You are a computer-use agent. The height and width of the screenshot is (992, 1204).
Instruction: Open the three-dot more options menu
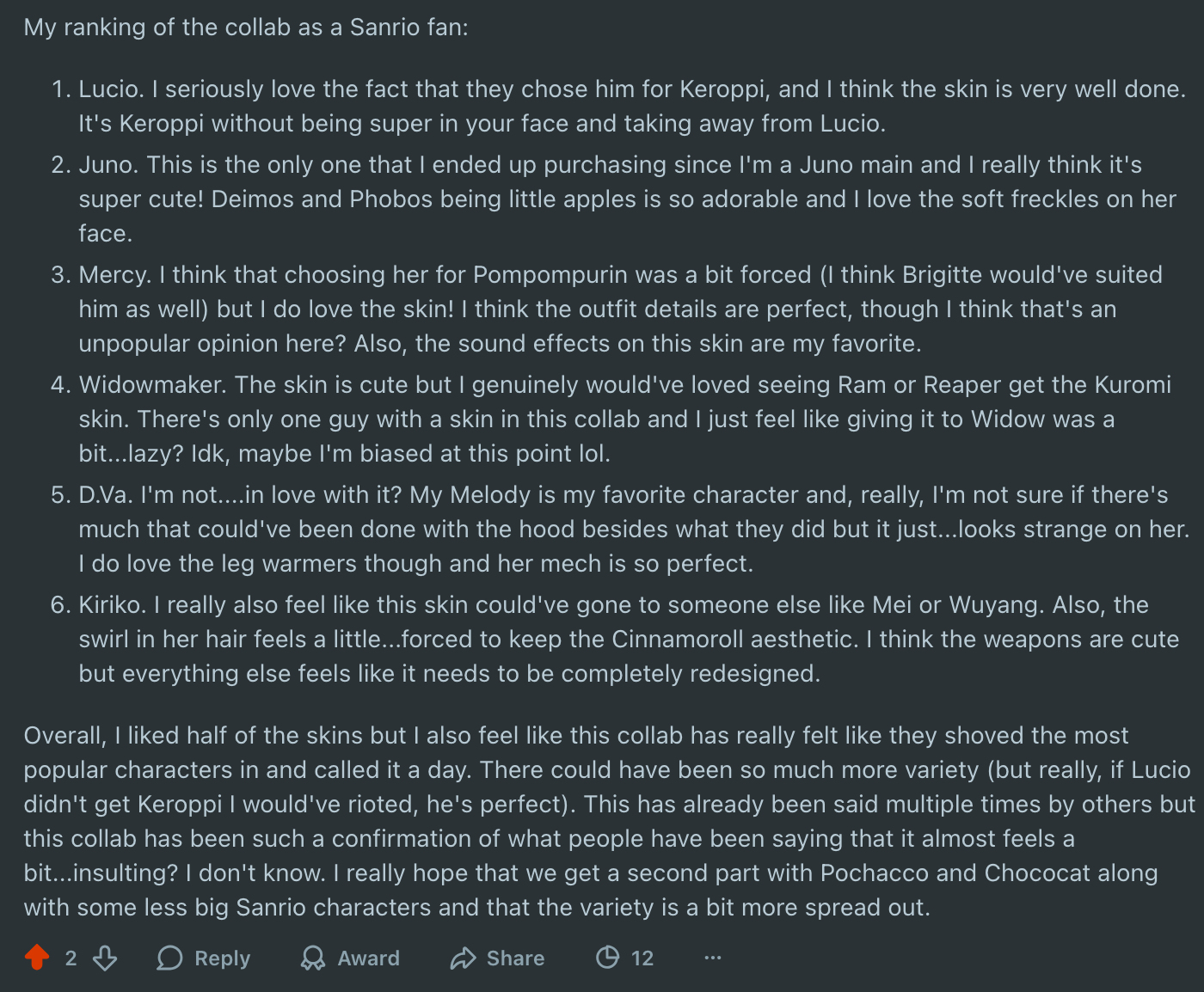(713, 958)
